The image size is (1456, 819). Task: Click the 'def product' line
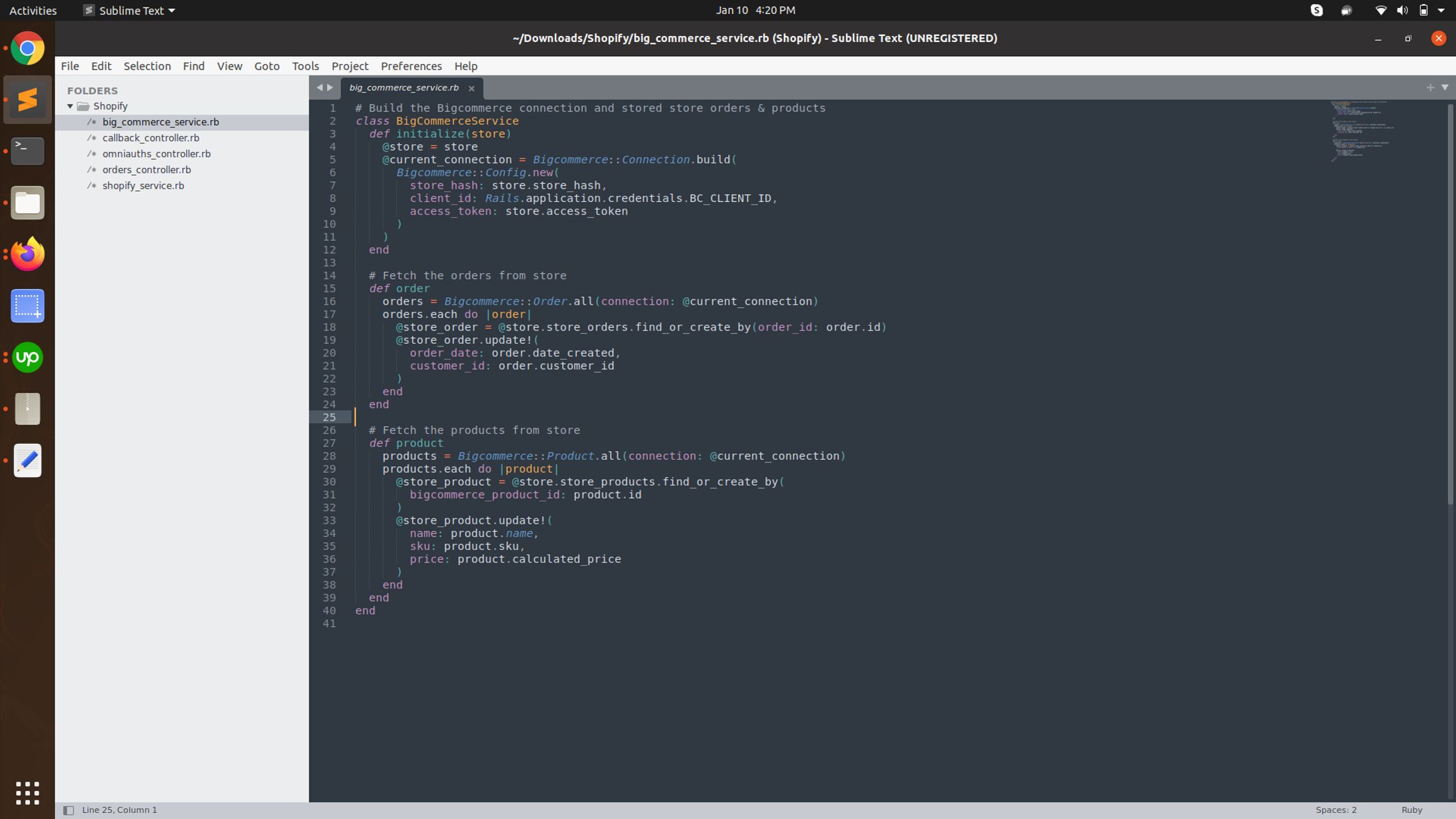[x=406, y=443]
